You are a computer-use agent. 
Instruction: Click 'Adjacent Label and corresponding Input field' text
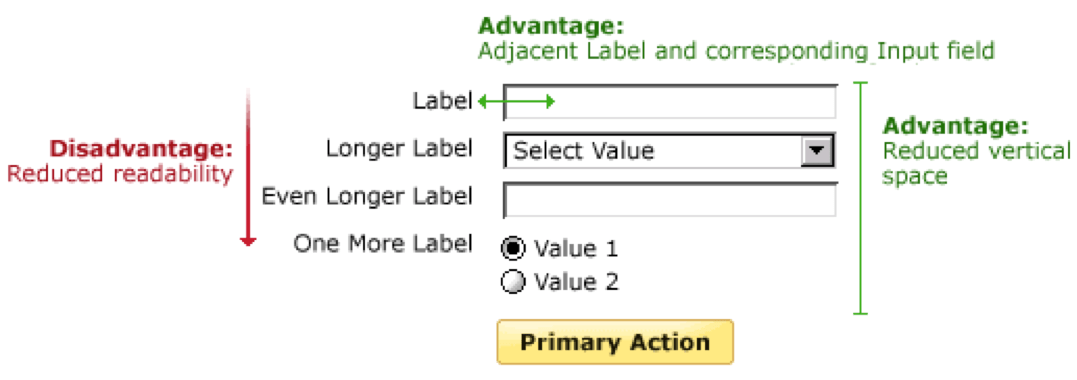point(736,51)
